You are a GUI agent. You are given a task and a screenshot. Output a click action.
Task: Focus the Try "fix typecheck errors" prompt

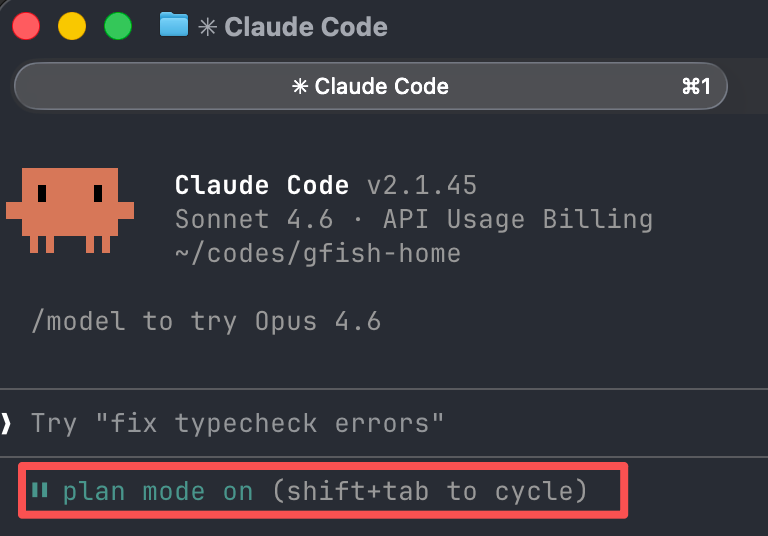point(237,423)
